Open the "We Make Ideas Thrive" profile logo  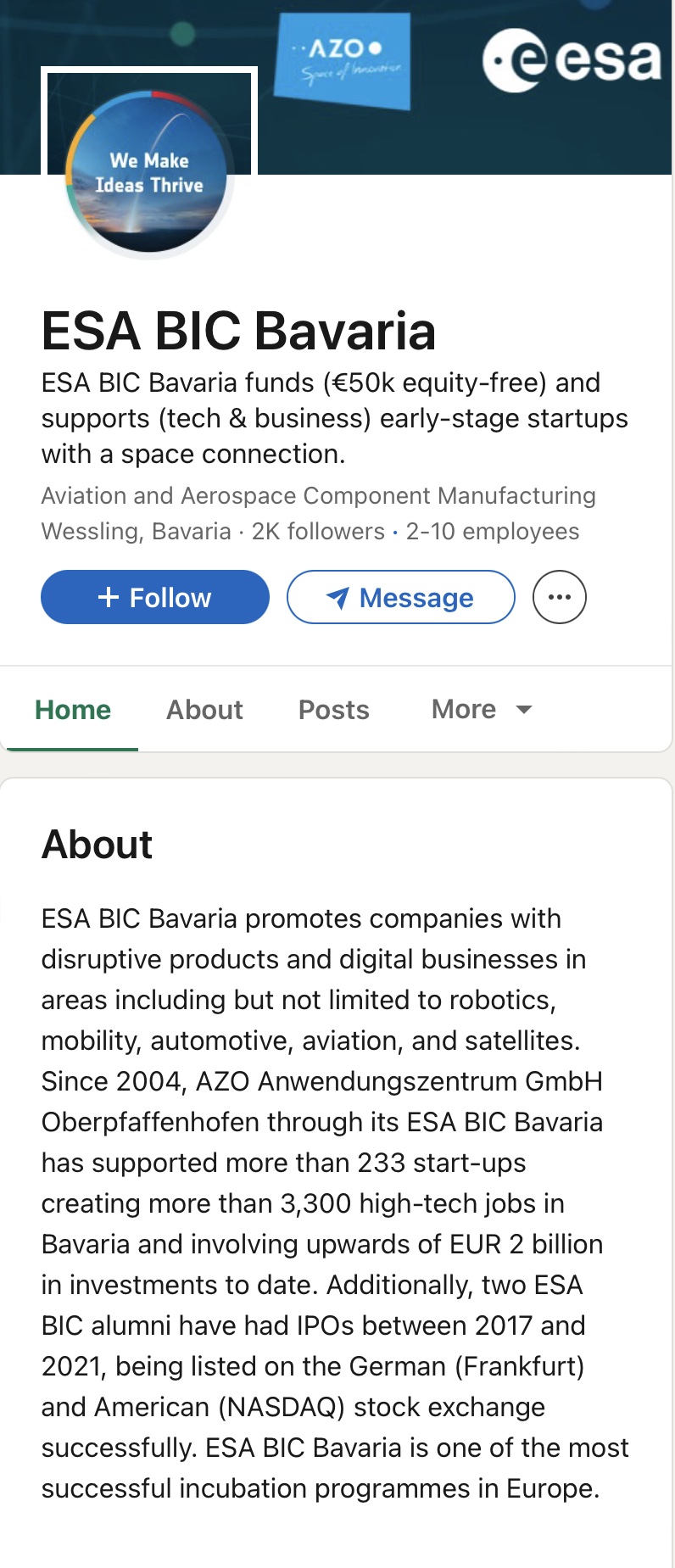[x=149, y=172]
